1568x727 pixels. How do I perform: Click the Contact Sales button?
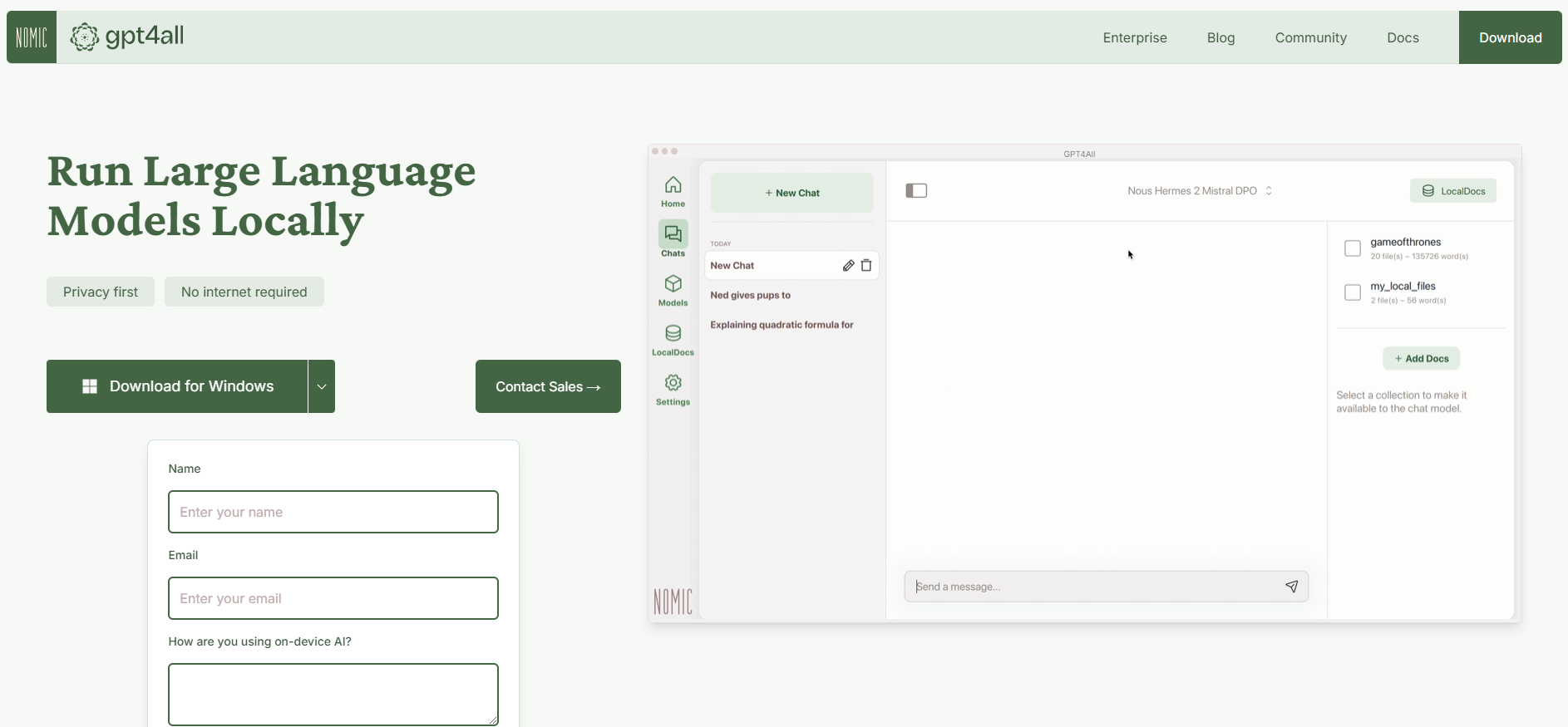pos(548,386)
